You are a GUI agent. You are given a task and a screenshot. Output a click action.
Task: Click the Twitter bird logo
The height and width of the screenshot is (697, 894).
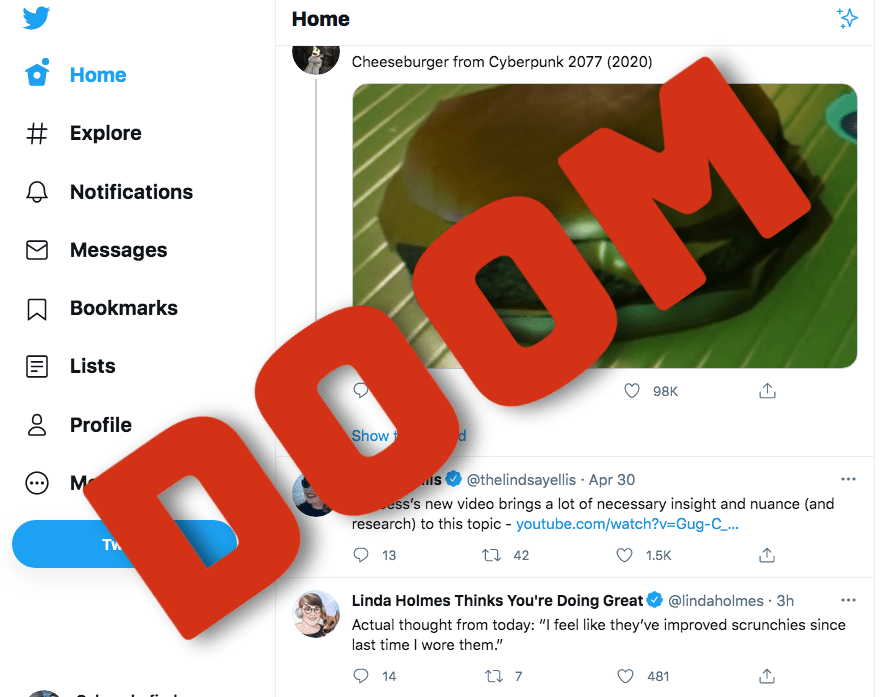tap(36, 18)
